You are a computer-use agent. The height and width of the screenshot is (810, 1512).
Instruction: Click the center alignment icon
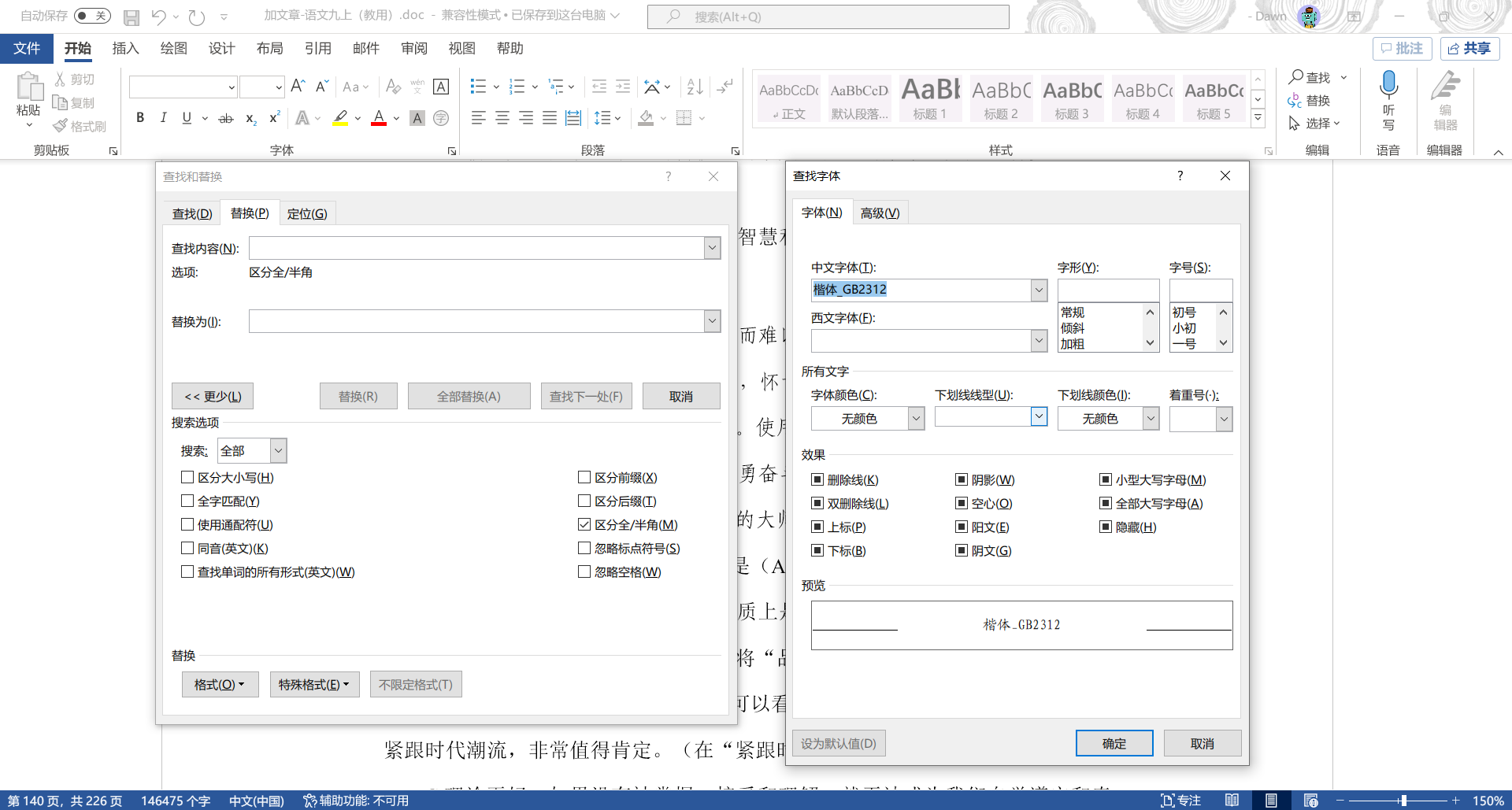coord(502,118)
